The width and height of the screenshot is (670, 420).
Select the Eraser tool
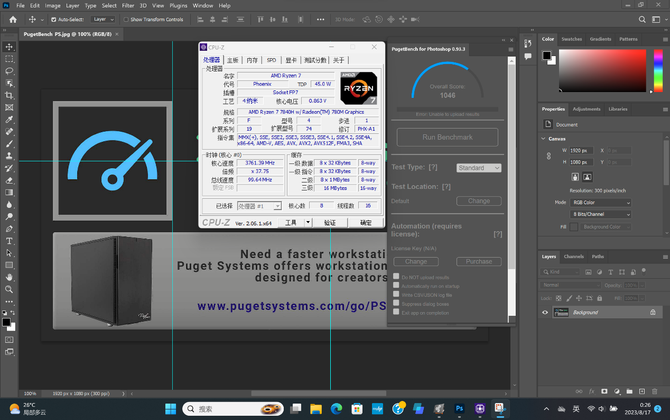(9, 180)
